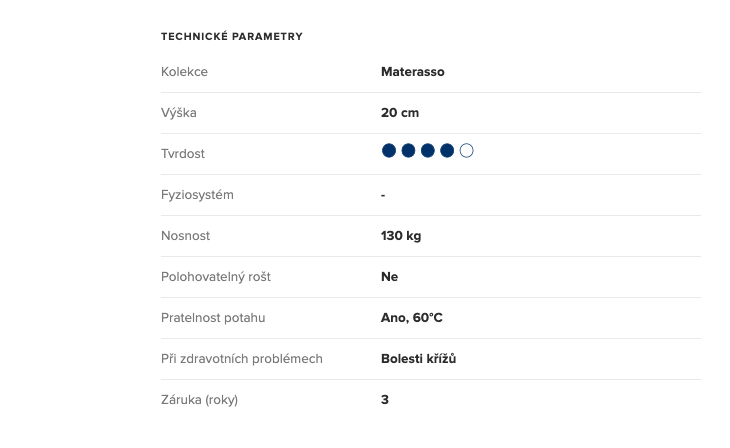Select the Výška label

tap(179, 113)
